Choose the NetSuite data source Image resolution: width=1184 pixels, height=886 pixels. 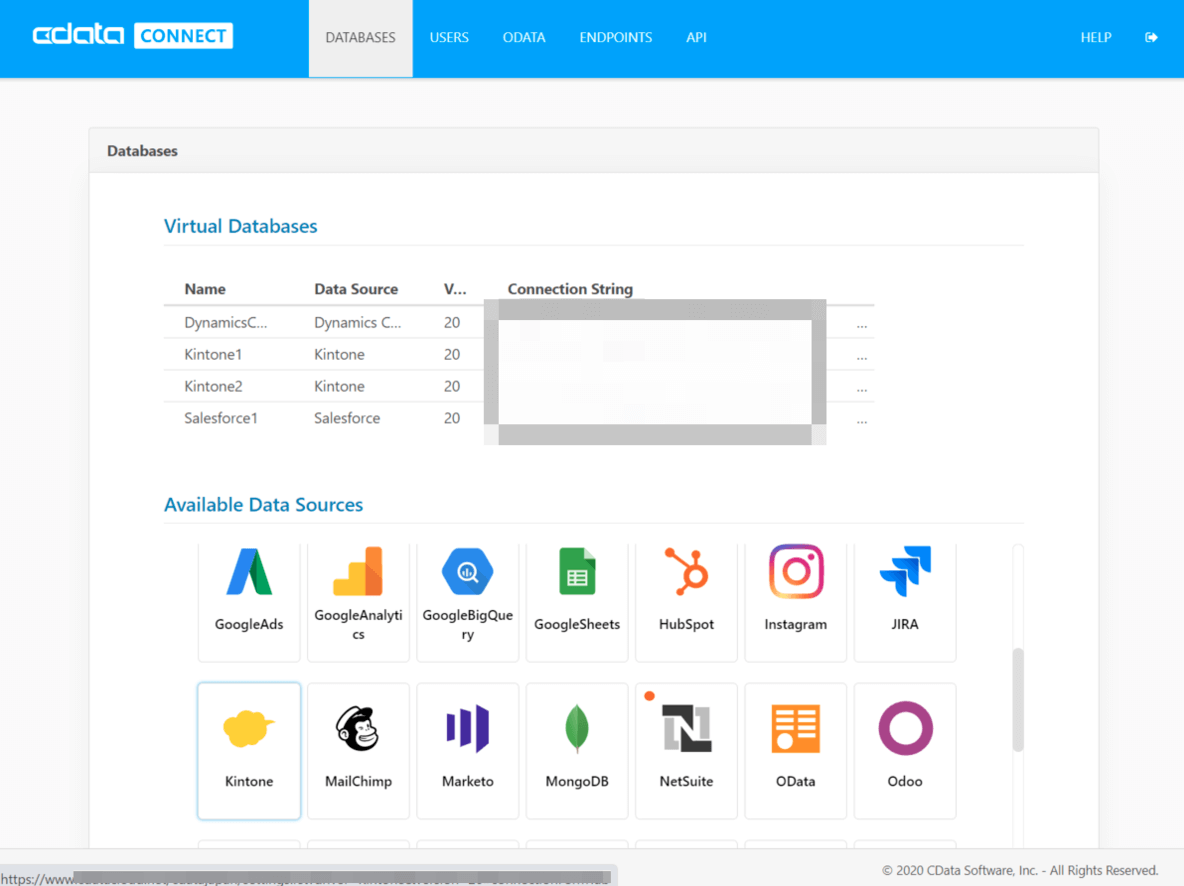(x=686, y=751)
